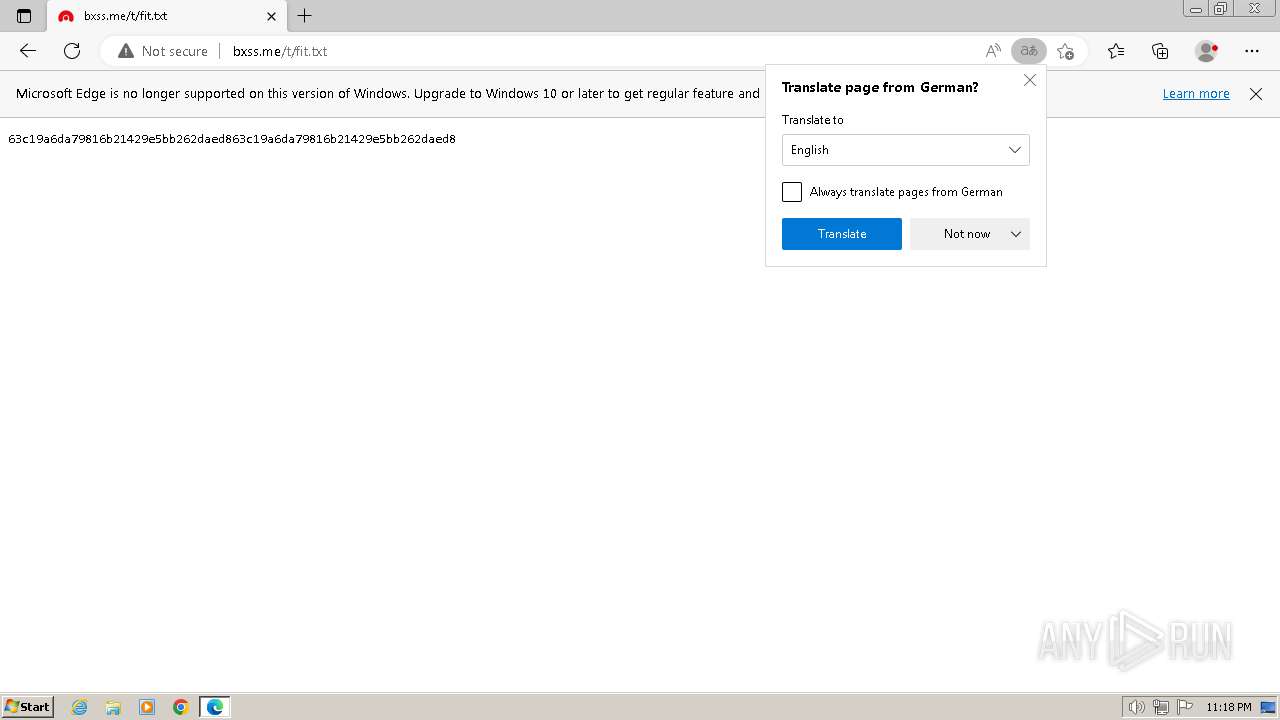This screenshot has width=1280, height=720.
Task: Open volume control in system tray
Action: [x=1137, y=707]
